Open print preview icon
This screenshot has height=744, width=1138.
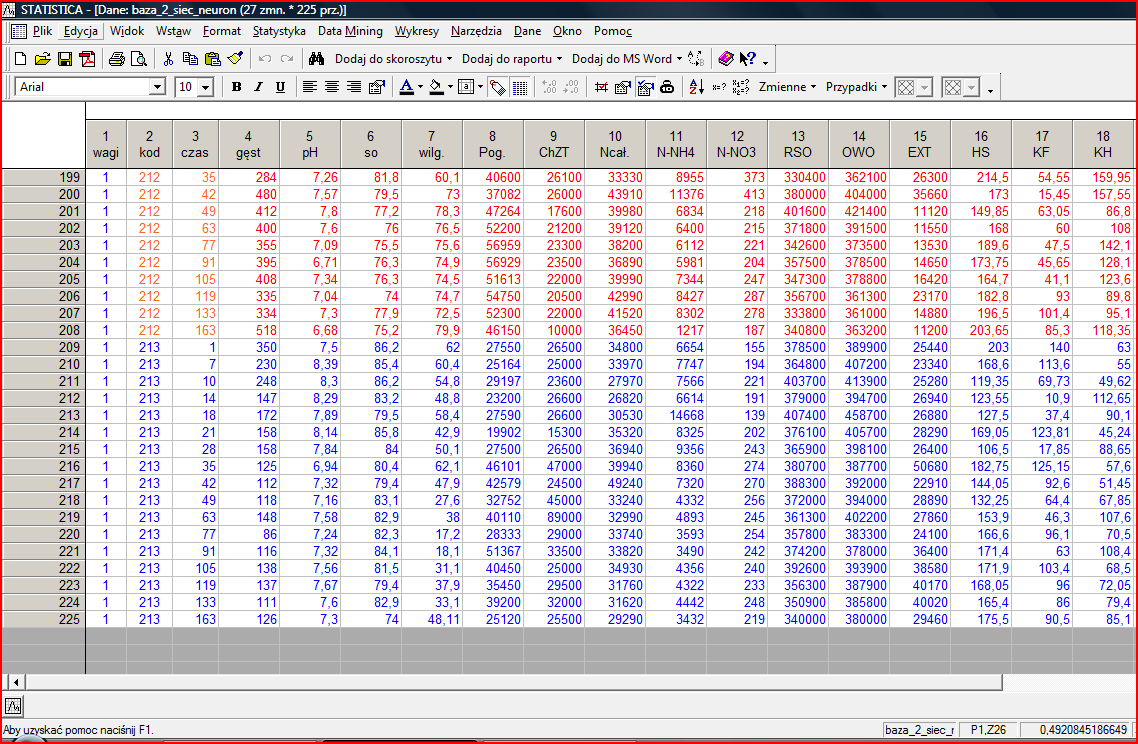click(x=139, y=59)
